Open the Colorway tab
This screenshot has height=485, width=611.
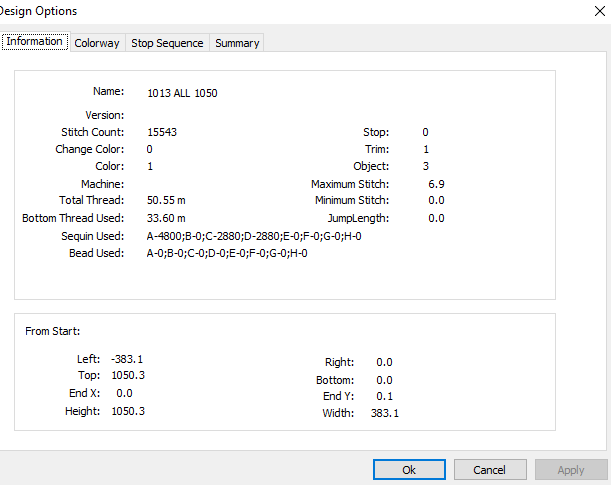pos(97,43)
